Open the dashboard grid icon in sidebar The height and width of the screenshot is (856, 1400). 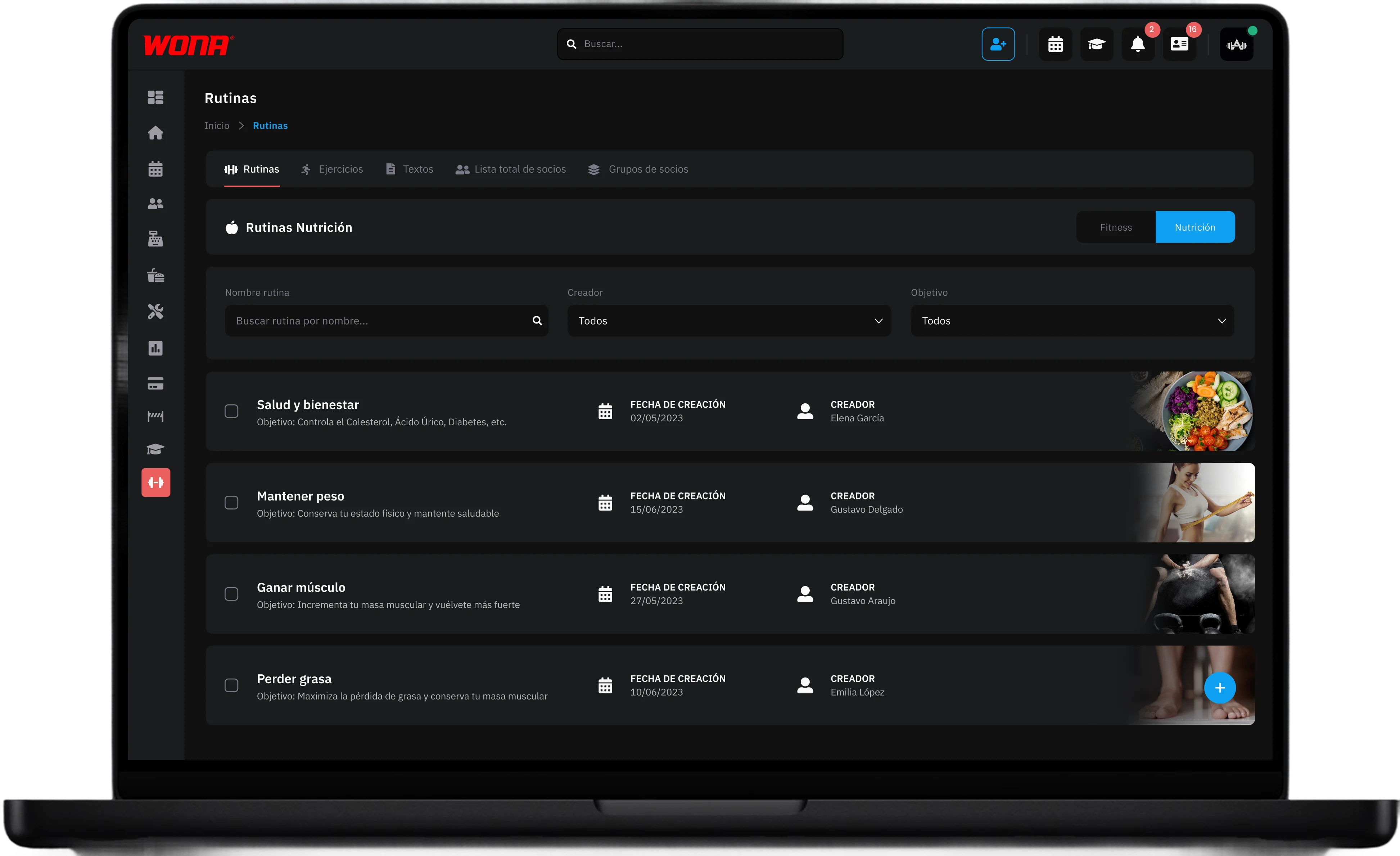pos(156,97)
